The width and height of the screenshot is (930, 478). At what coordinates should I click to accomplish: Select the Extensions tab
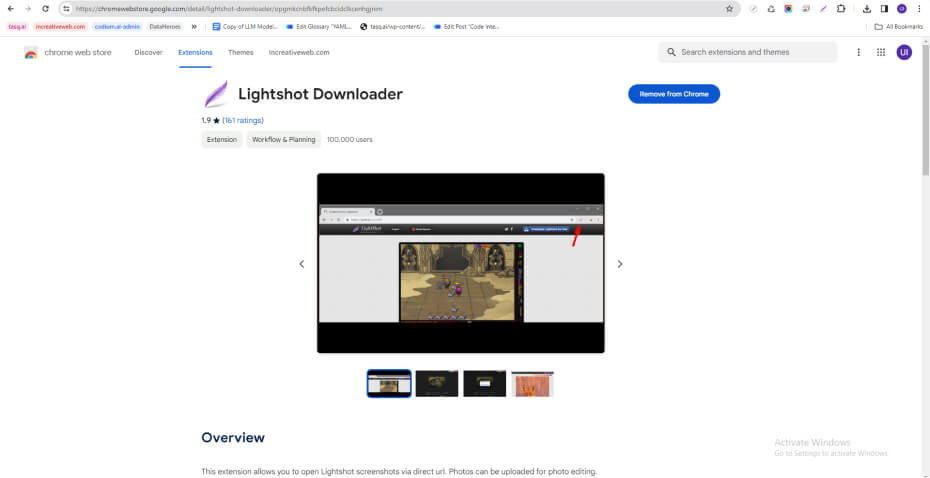pos(195,52)
